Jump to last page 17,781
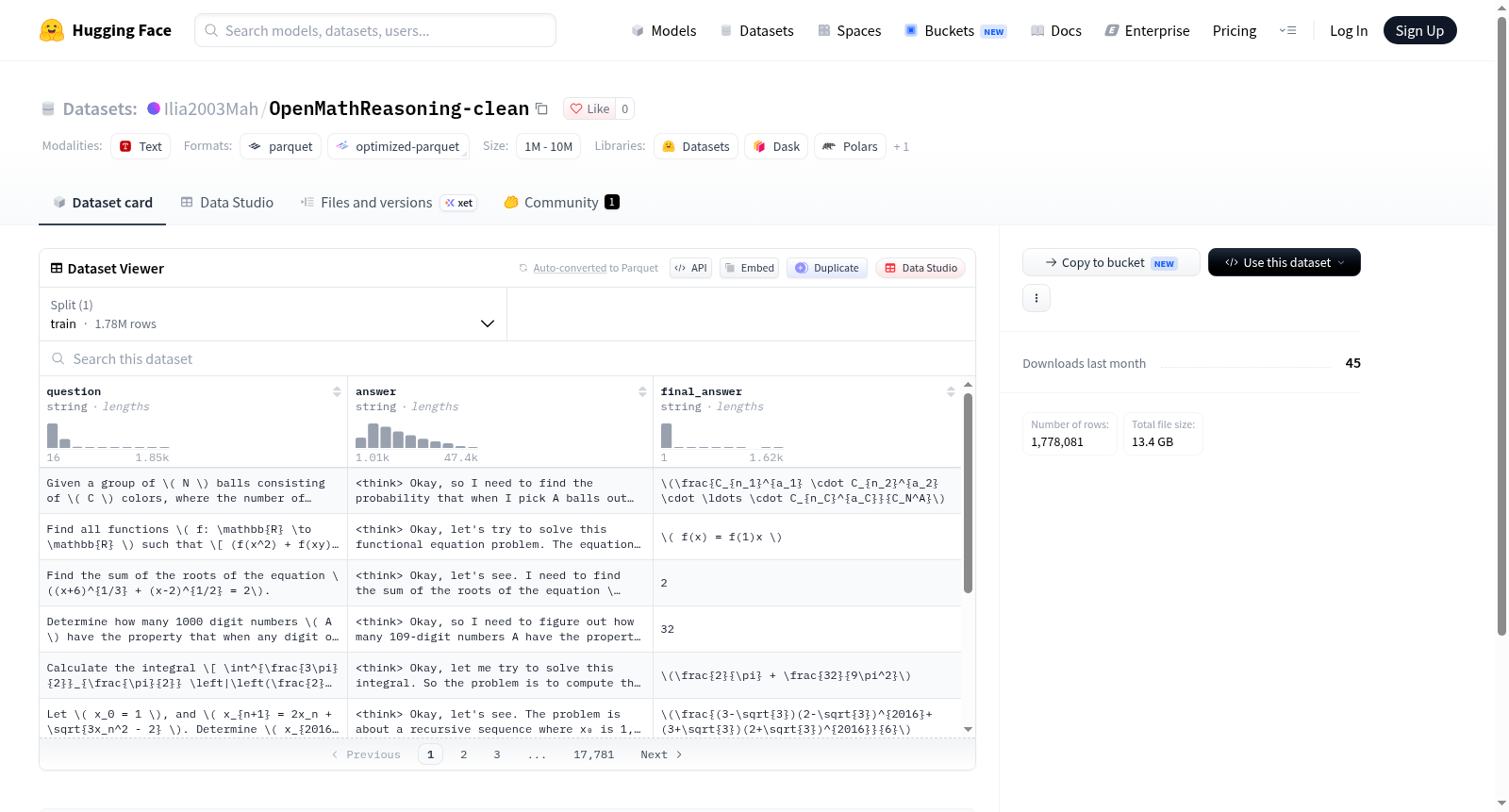Image resolution: width=1509 pixels, height=812 pixels. (x=593, y=754)
